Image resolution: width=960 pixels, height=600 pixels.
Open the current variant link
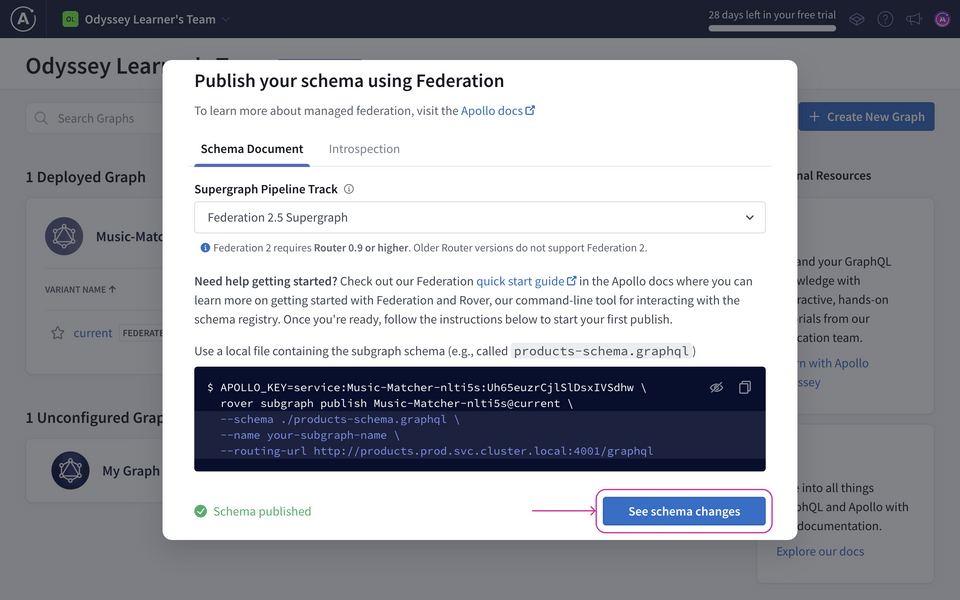coord(93,333)
